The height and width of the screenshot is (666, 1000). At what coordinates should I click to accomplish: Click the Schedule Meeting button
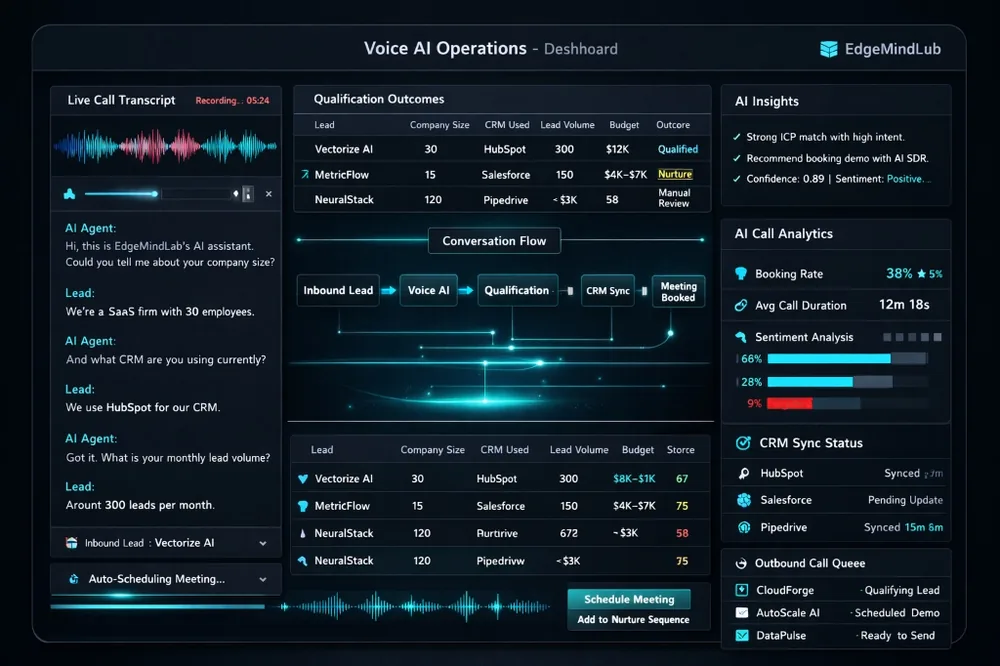[629, 599]
